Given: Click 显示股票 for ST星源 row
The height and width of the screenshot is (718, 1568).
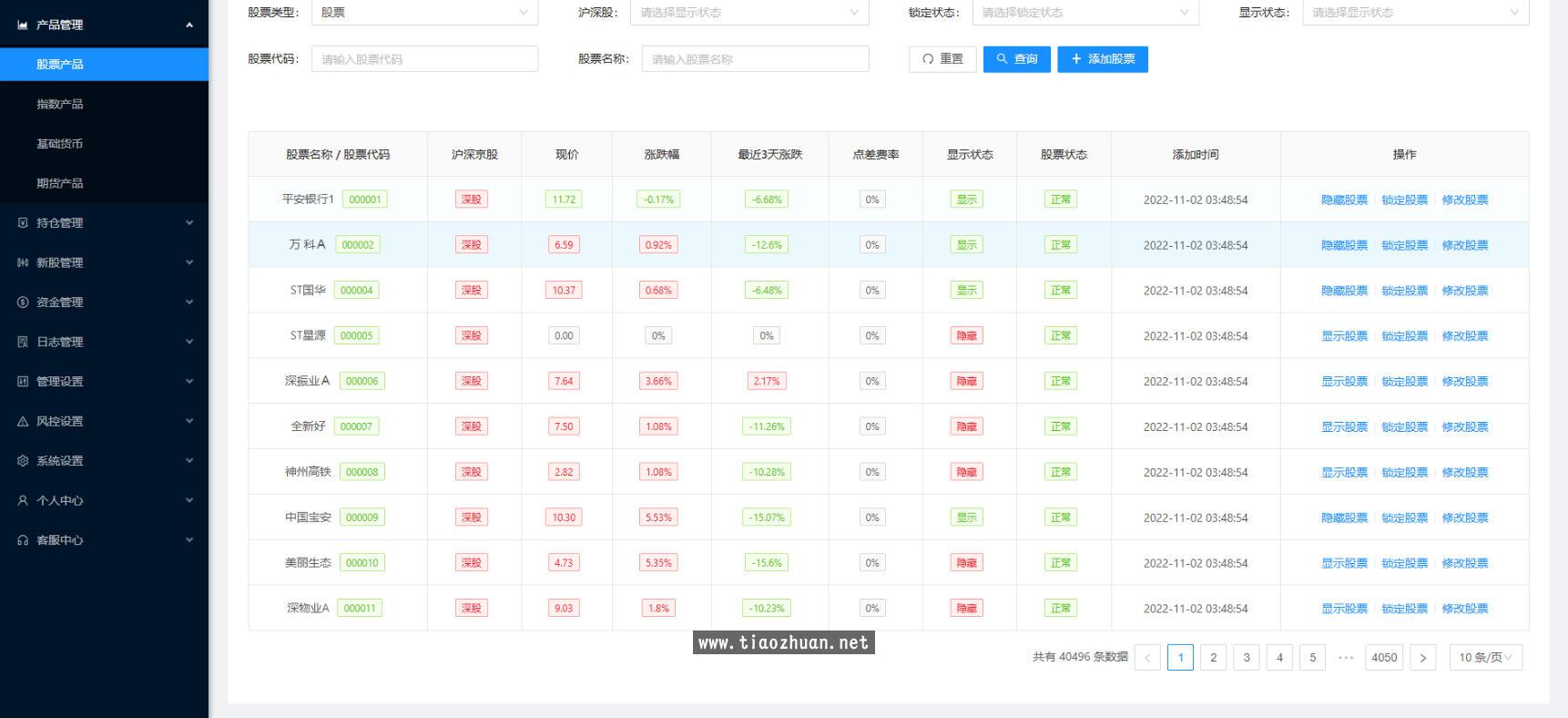Looking at the screenshot, I should tap(1344, 336).
